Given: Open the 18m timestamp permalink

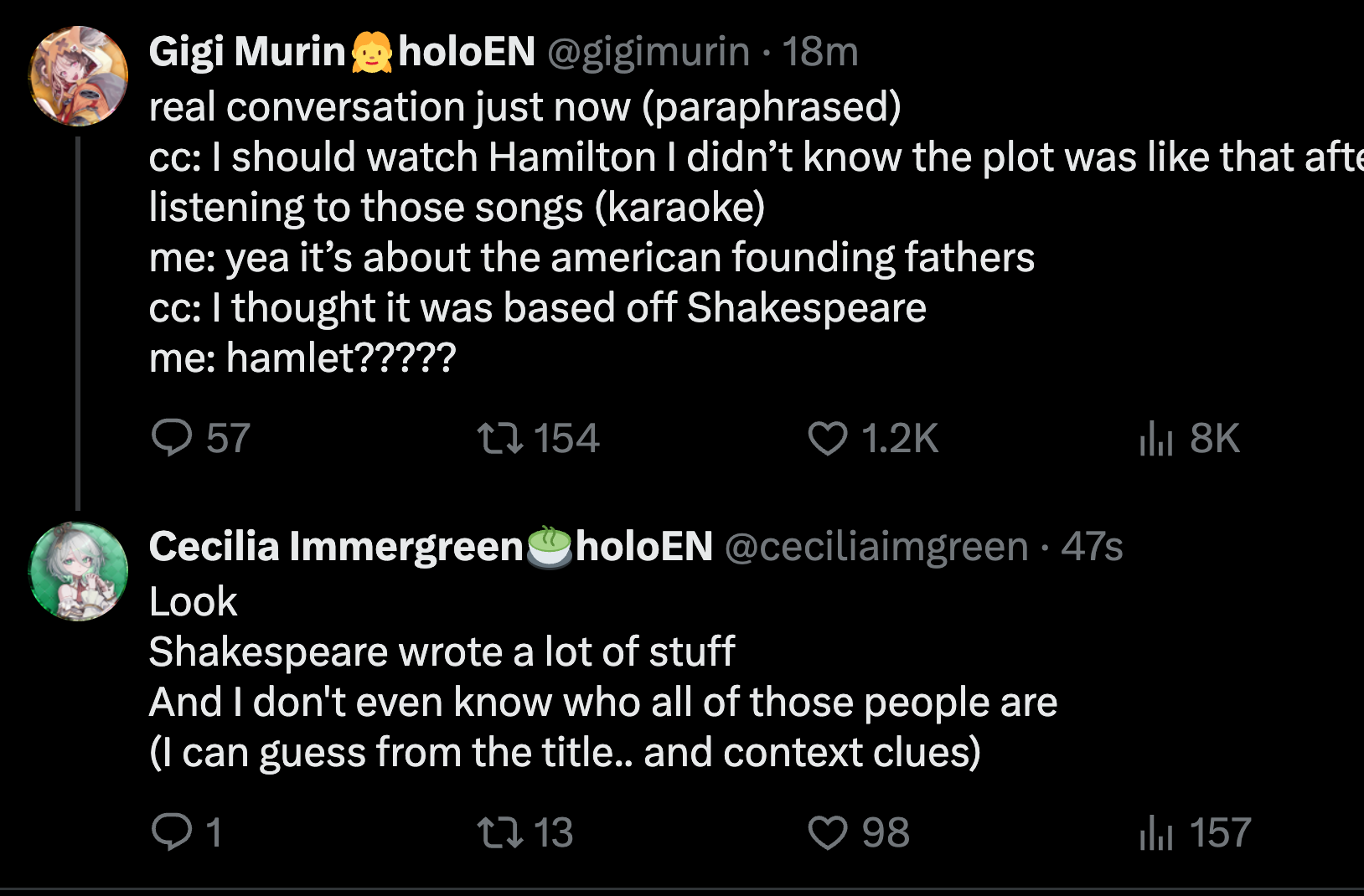Looking at the screenshot, I should [x=820, y=52].
